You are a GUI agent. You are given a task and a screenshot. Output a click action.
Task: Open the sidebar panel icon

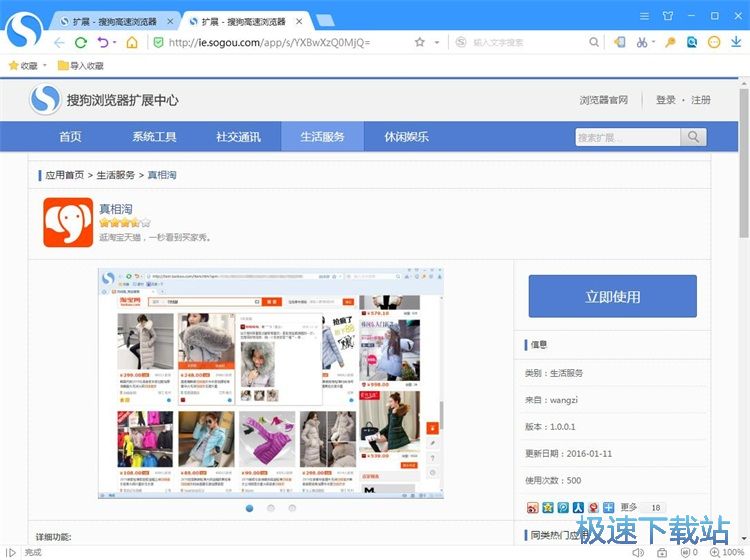(619, 42)
